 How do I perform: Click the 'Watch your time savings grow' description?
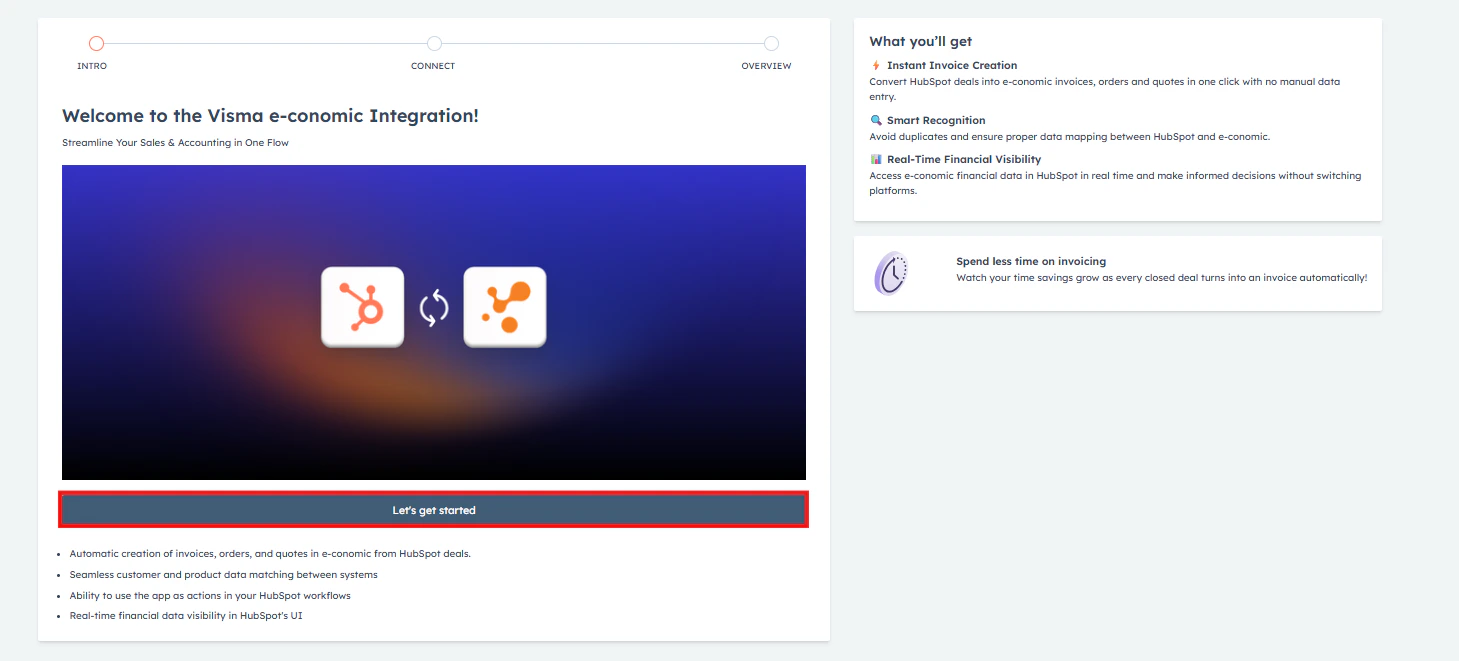(1161, 277)
